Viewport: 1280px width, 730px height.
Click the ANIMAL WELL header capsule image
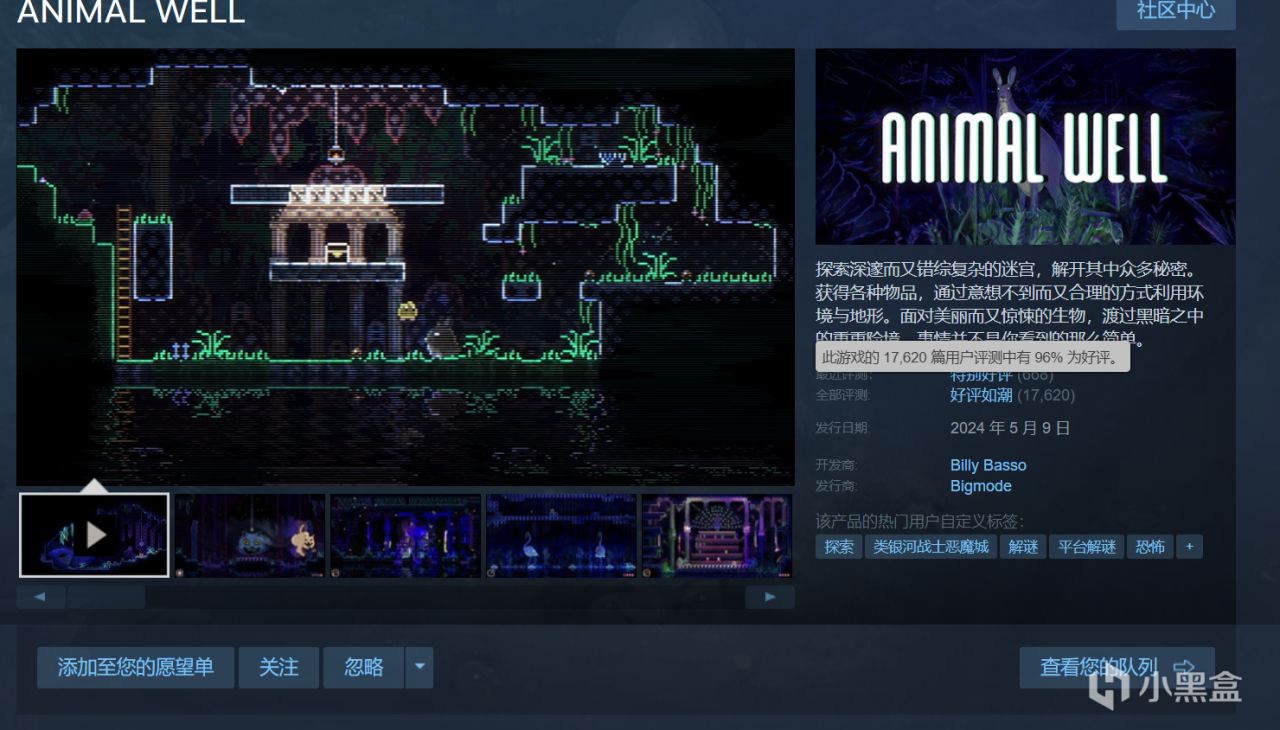[1025, 146]
